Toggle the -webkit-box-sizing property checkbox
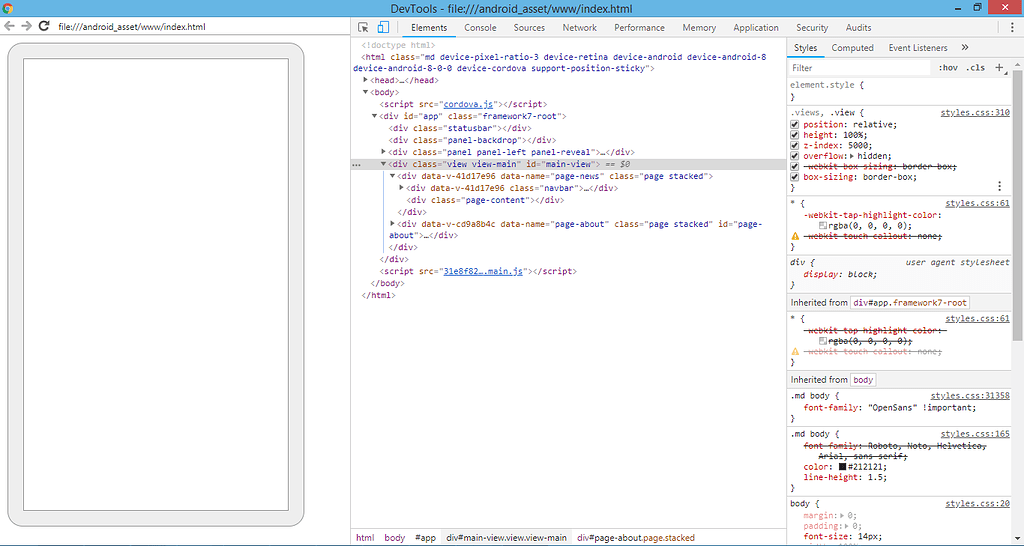The image size is (1024, 546). click(795, 167)
